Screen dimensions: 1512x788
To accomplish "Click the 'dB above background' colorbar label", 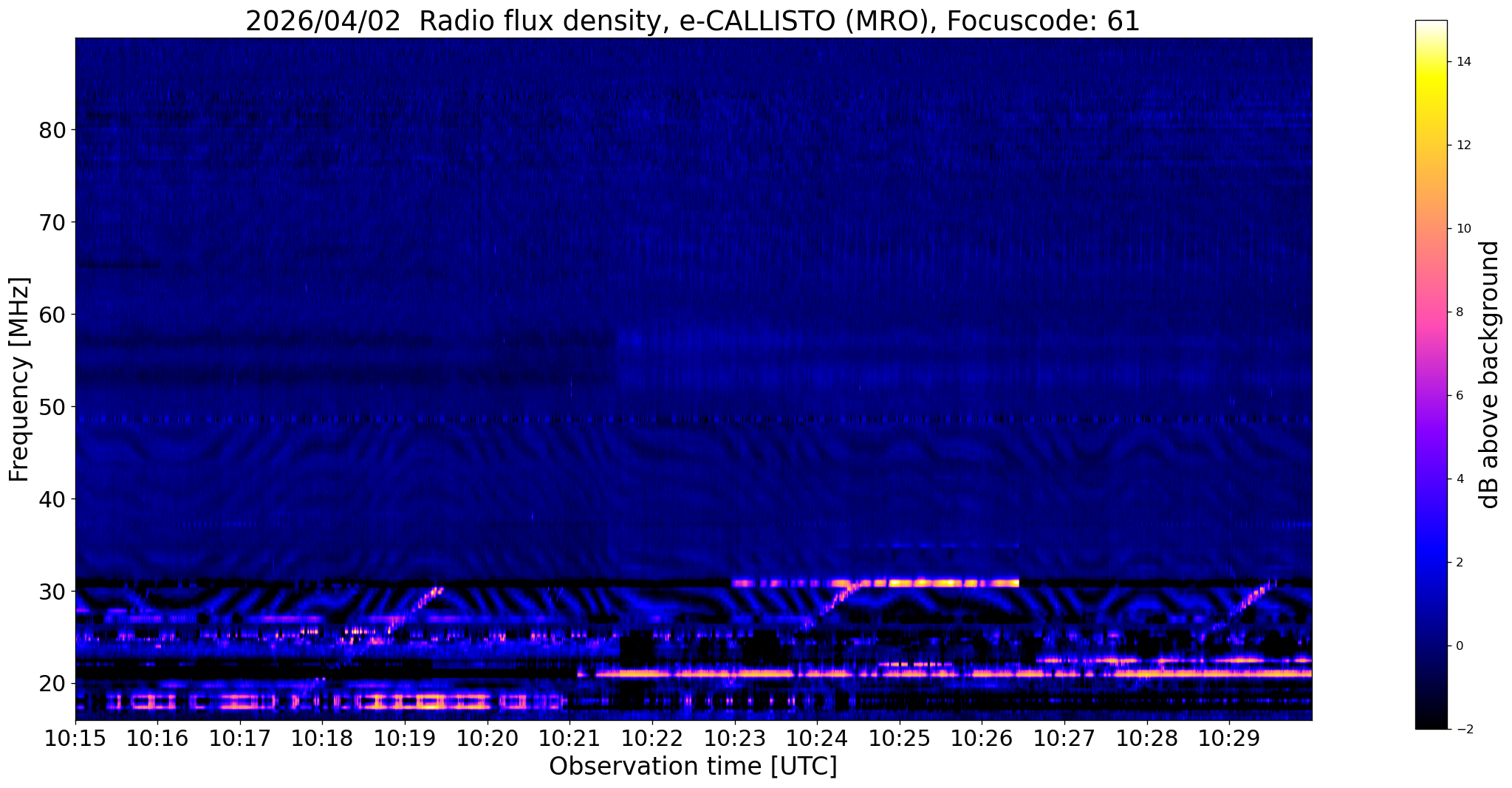I will point(1490,374).
